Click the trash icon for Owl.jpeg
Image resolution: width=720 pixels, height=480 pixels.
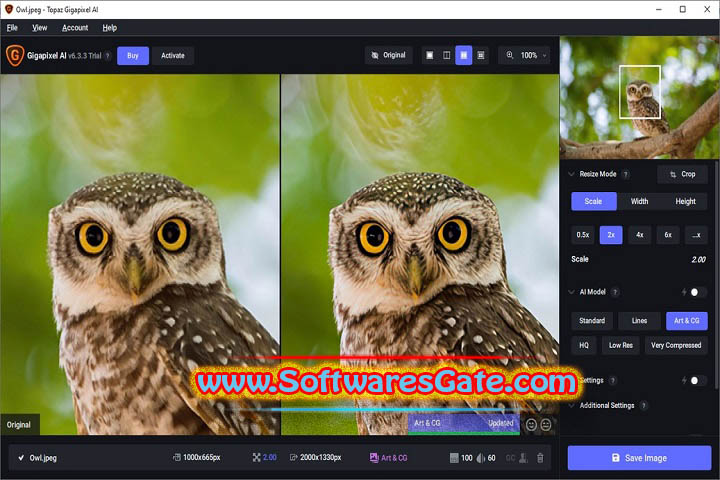(540, 458)
